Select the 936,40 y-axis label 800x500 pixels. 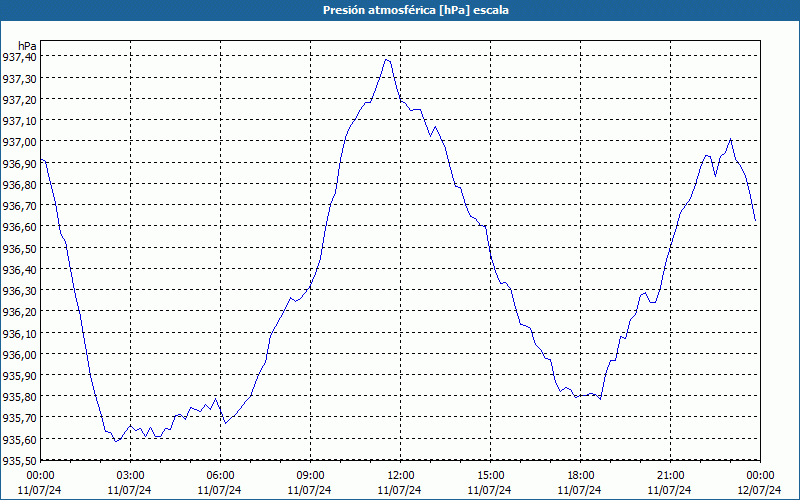pos(19,269)
